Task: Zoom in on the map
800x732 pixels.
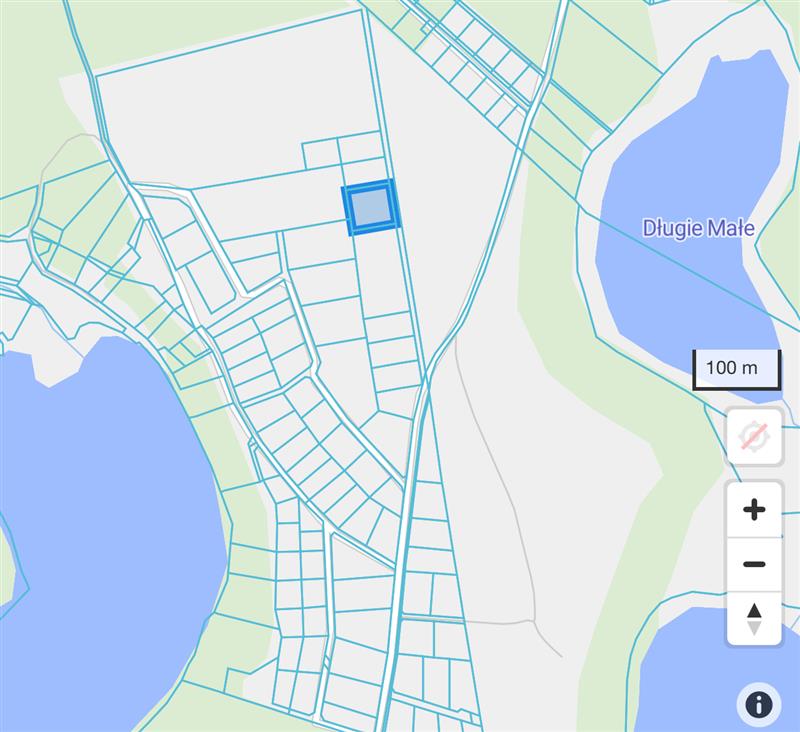Action: tap(754, 510)
